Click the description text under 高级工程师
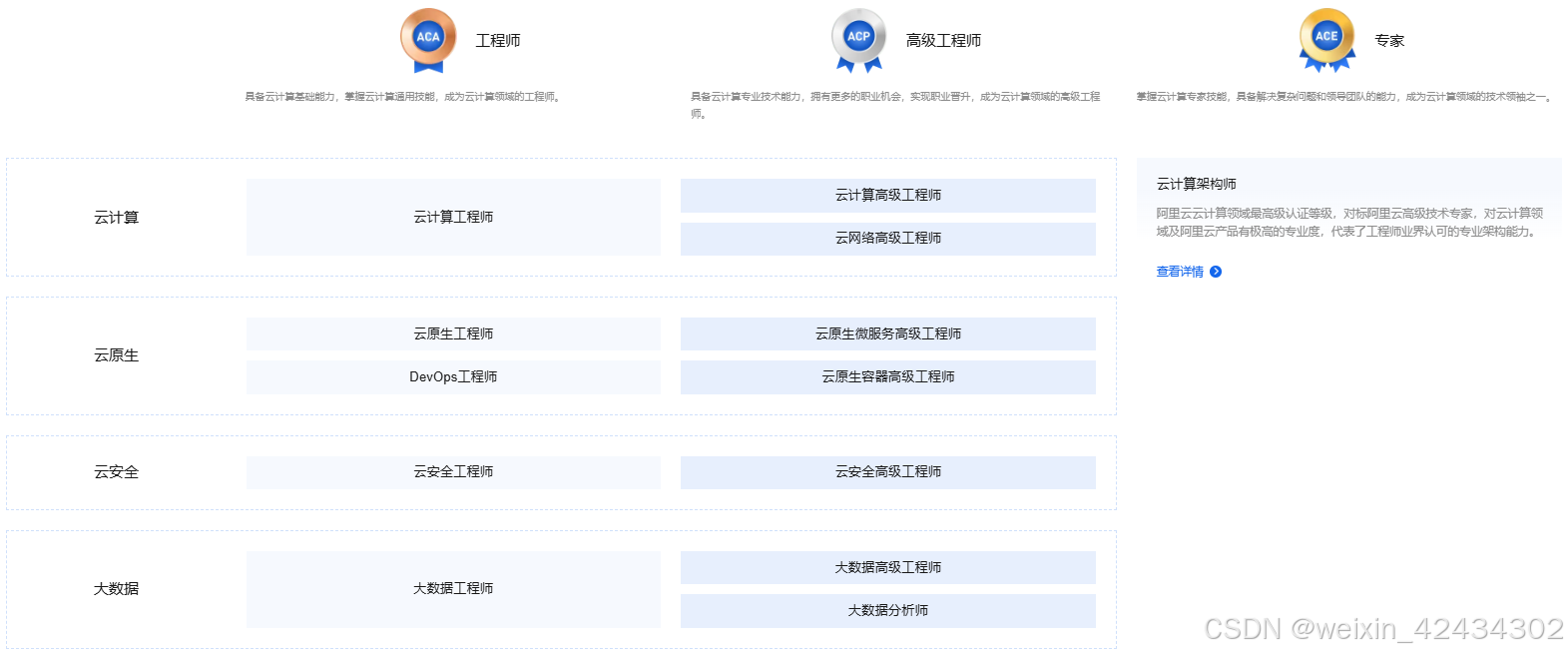 click(895, 105)
